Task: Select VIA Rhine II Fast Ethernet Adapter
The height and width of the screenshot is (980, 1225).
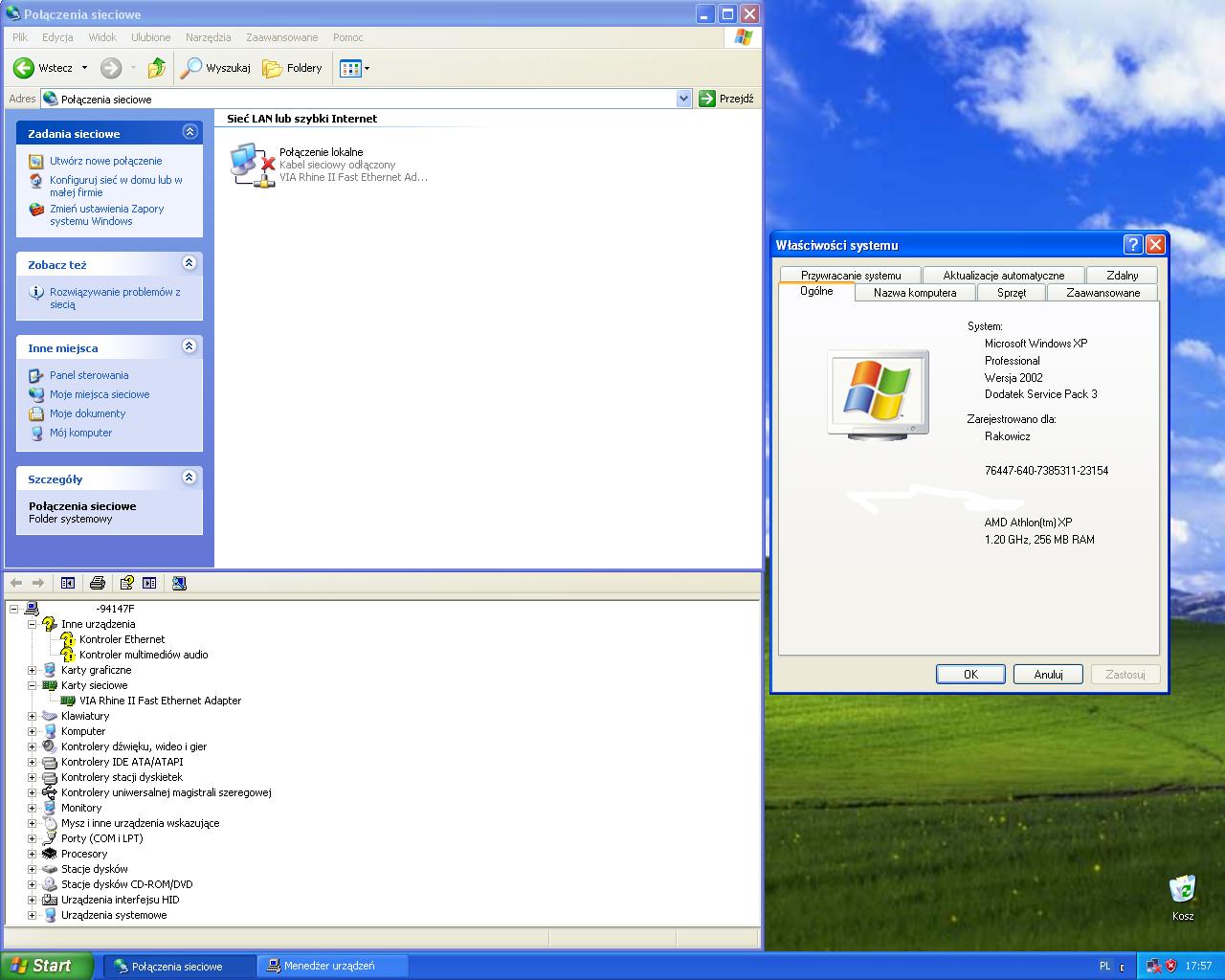Action: click(x=160, y=701)
